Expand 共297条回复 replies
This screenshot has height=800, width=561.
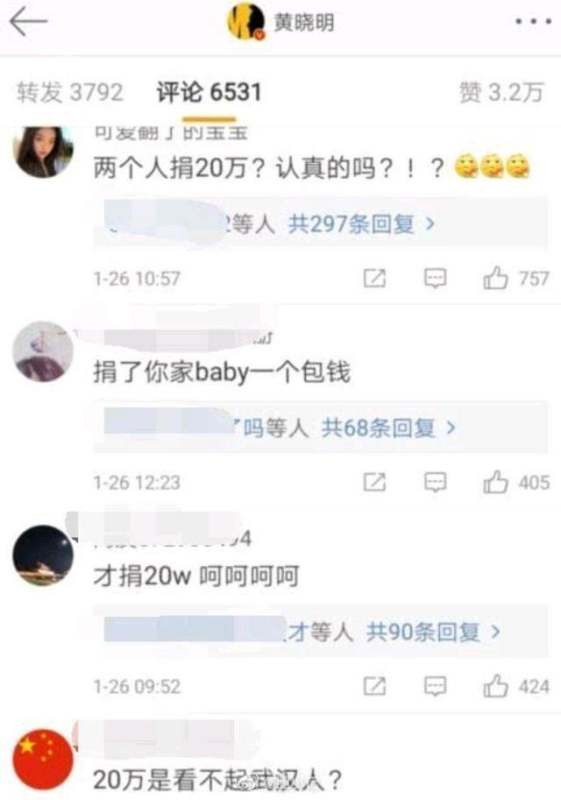click(361, 224)
